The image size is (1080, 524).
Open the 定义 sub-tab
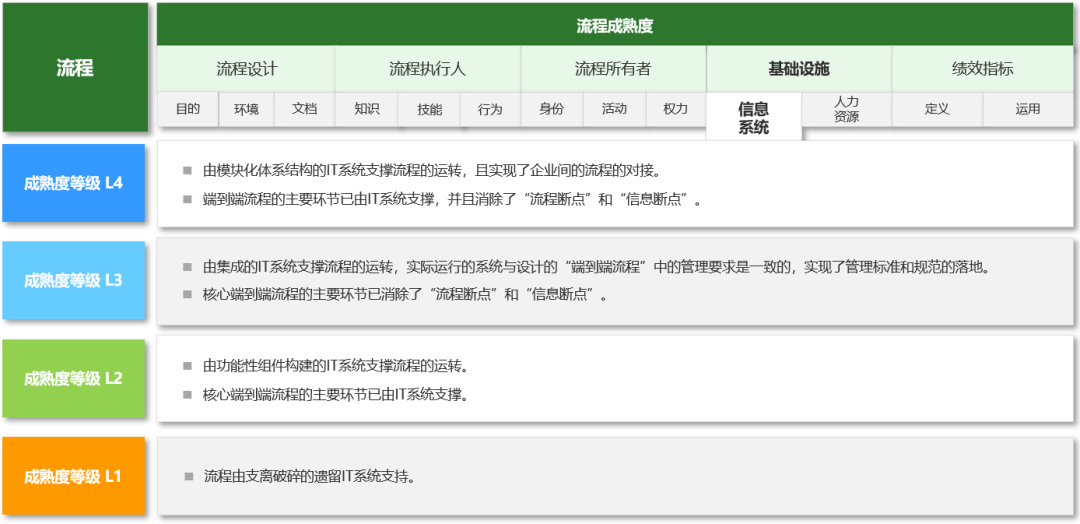937,109
